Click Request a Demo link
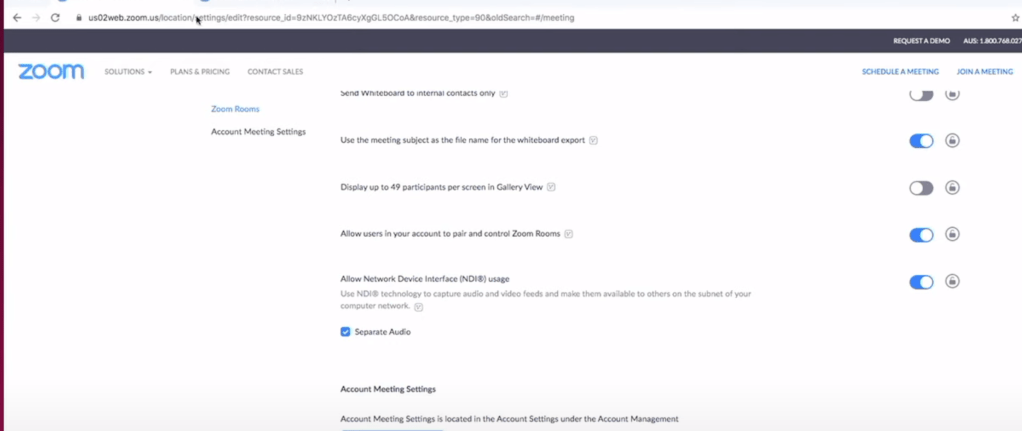The width and height of the screenshot is (1022, 431). [922, 40]
